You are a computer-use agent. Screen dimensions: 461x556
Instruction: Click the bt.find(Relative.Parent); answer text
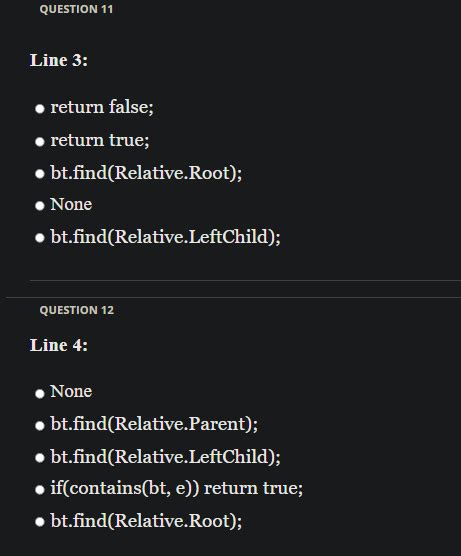point(154,424)
